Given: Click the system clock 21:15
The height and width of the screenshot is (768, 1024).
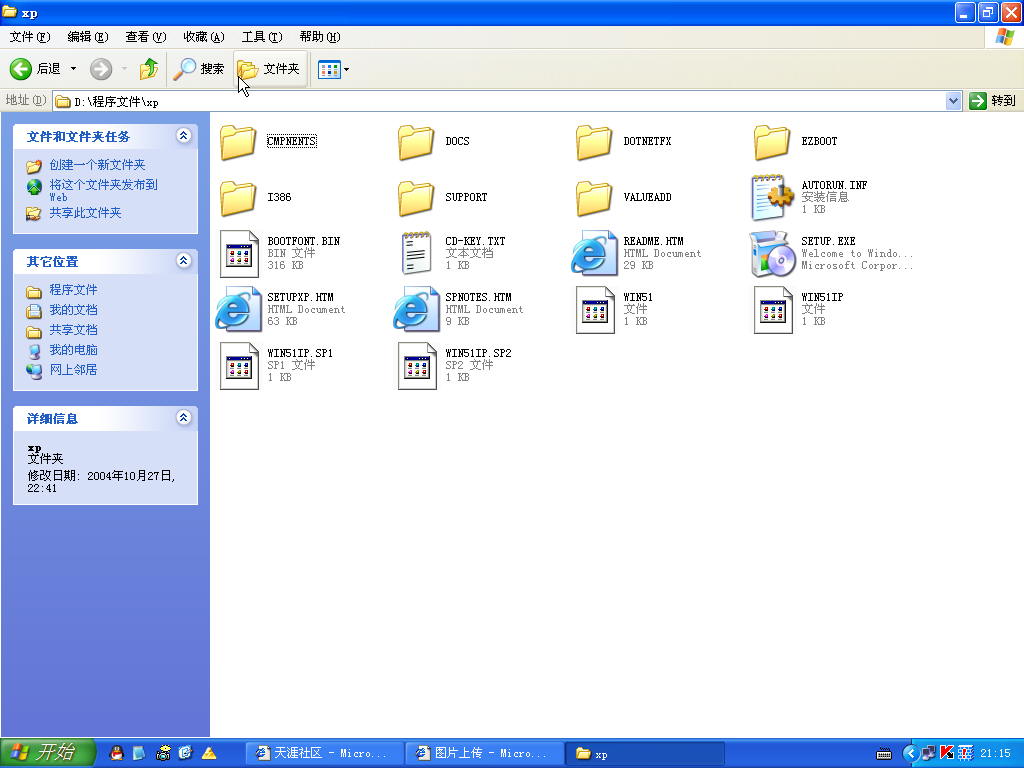Looking at the screenshot, I should (995, 754).
